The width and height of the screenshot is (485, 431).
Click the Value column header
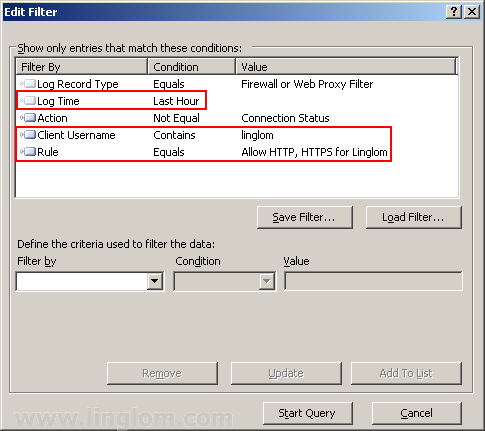346,67
